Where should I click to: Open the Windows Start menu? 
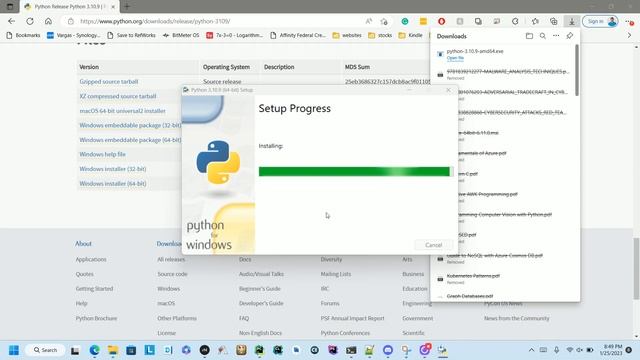pyautogui.click(x=13, y=350)
